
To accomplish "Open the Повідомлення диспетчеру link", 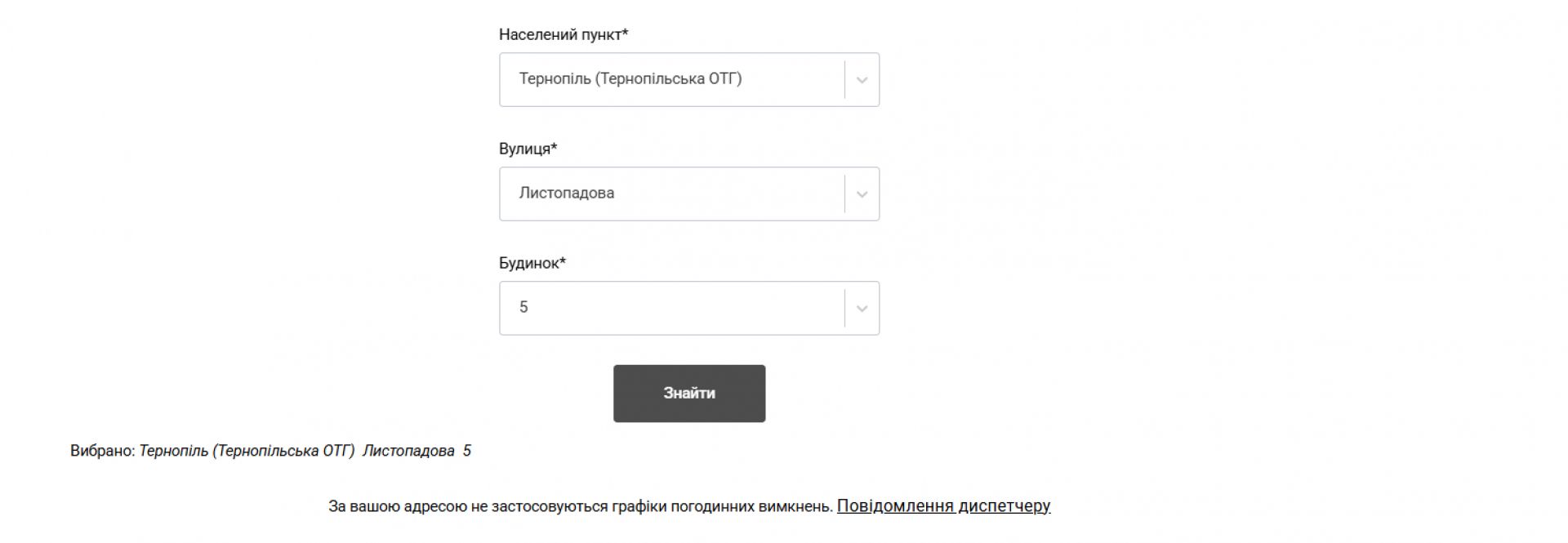I will (943, 506).
